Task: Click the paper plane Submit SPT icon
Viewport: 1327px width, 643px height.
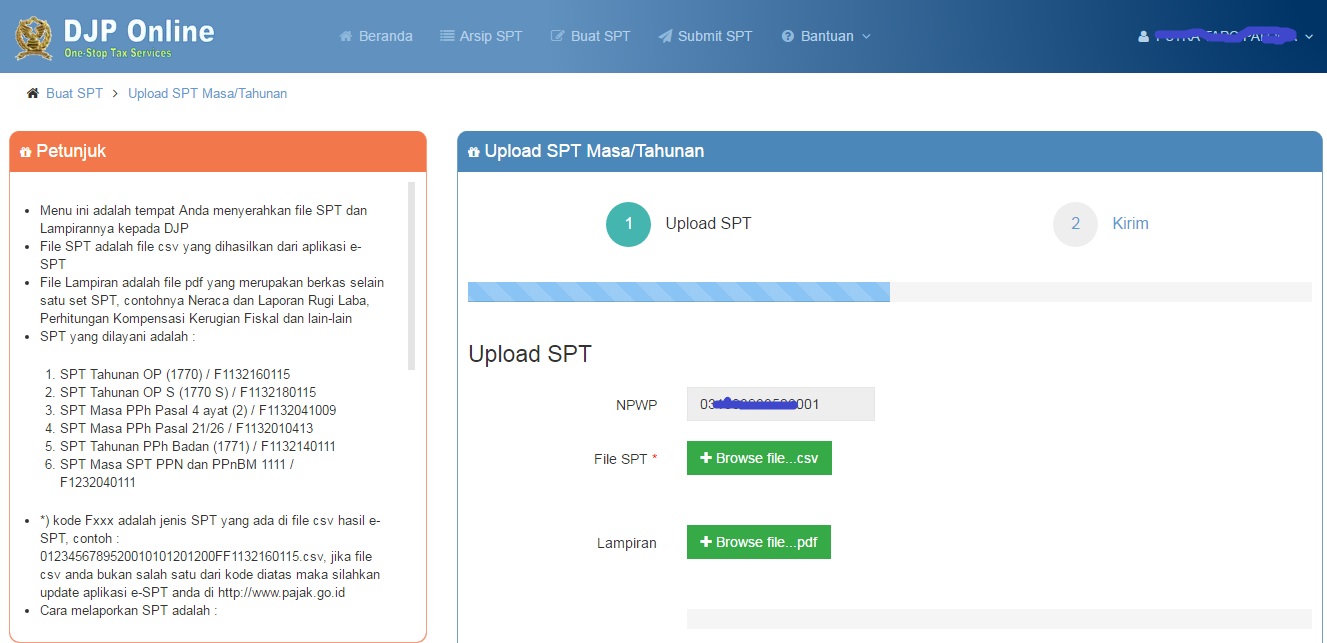Action: (x=665, y=36)
